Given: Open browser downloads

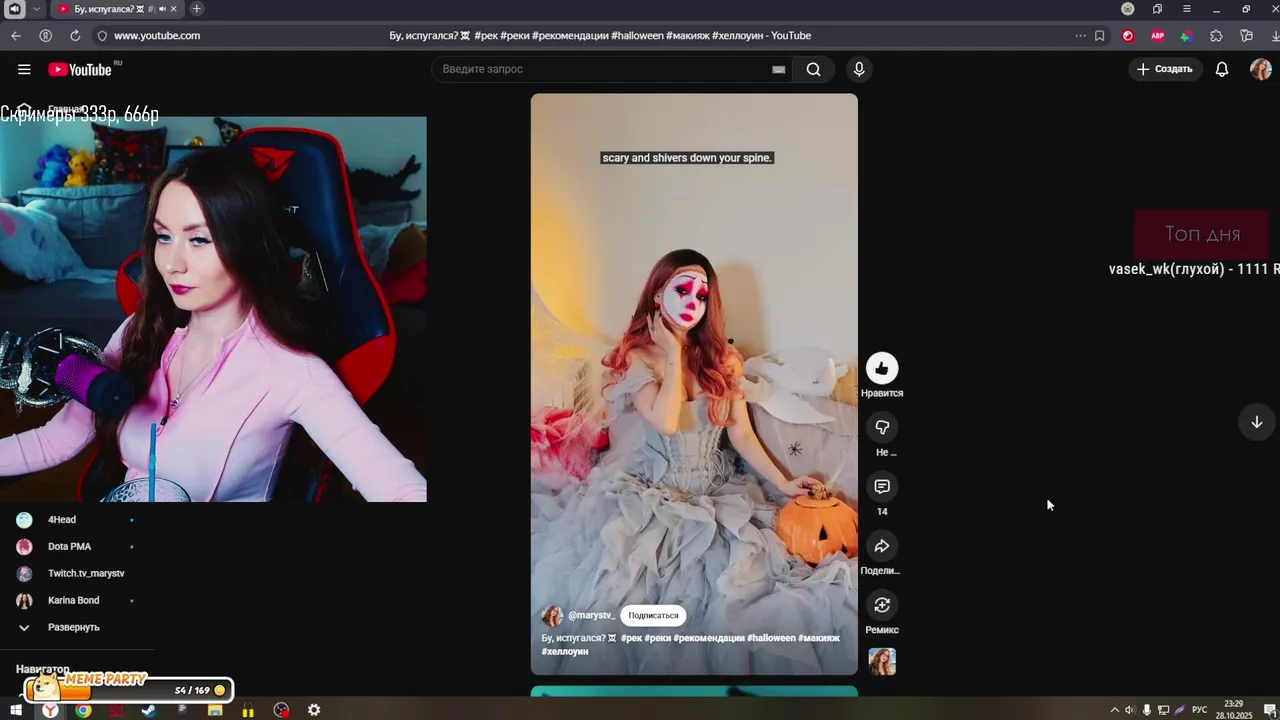Looking at the screenshot, I should [1274, 35].
